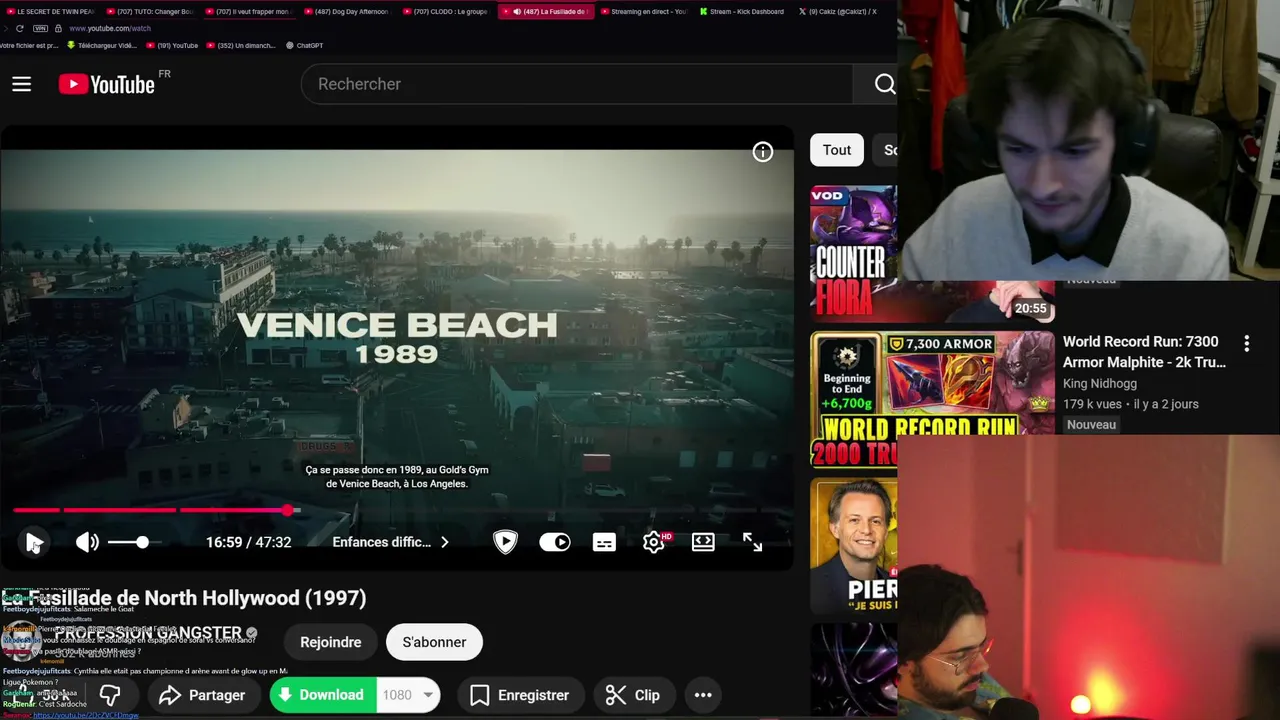Switch to 'Stream - Kick Dashboard' tab
The width and height of the screenshot is (1280, 720).
click(742, 12)
